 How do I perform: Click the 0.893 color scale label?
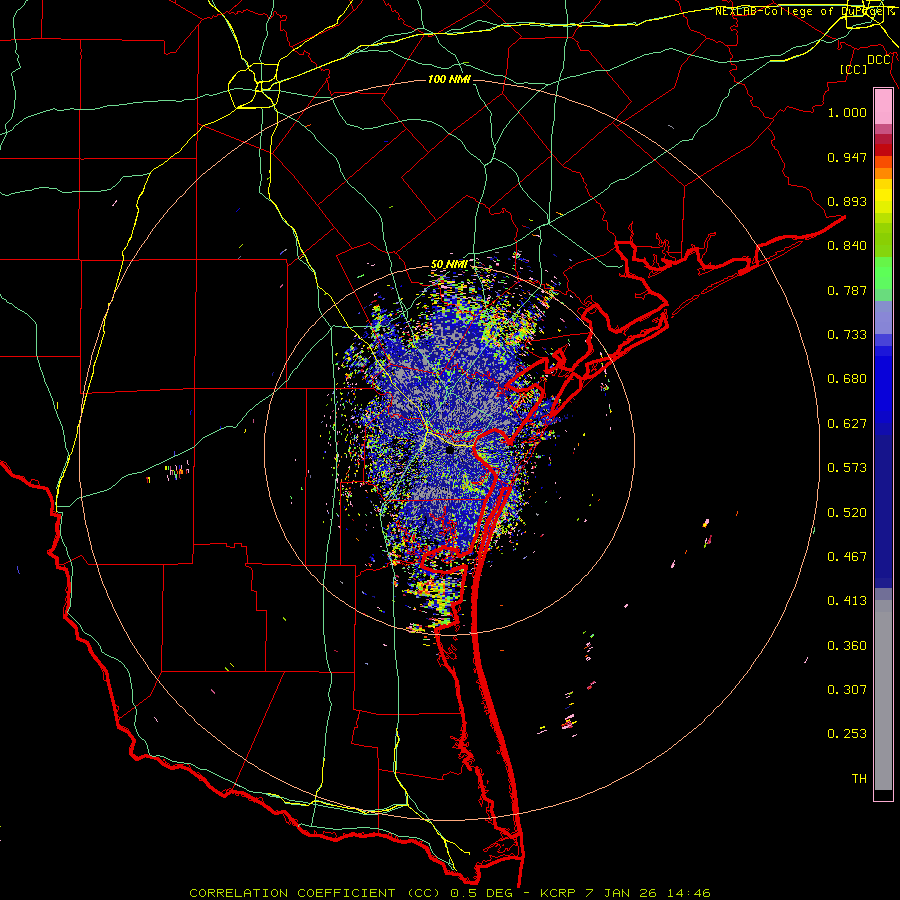847,201
